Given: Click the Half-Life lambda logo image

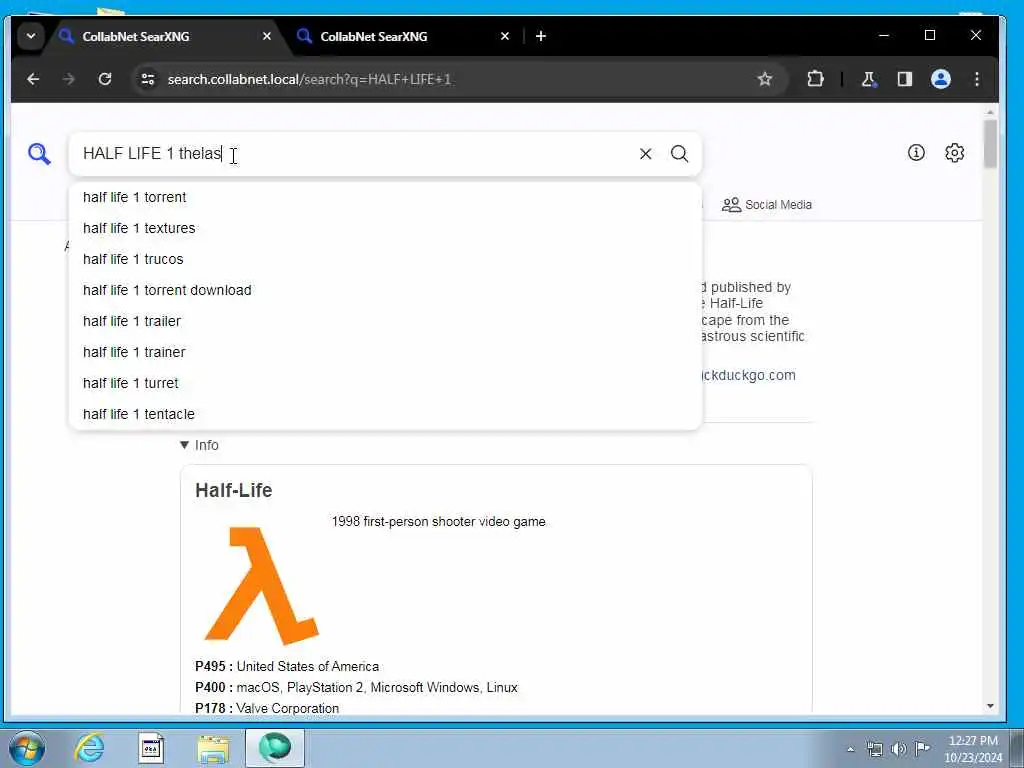Looking at the screenshot, I should (x=262, y=584).
